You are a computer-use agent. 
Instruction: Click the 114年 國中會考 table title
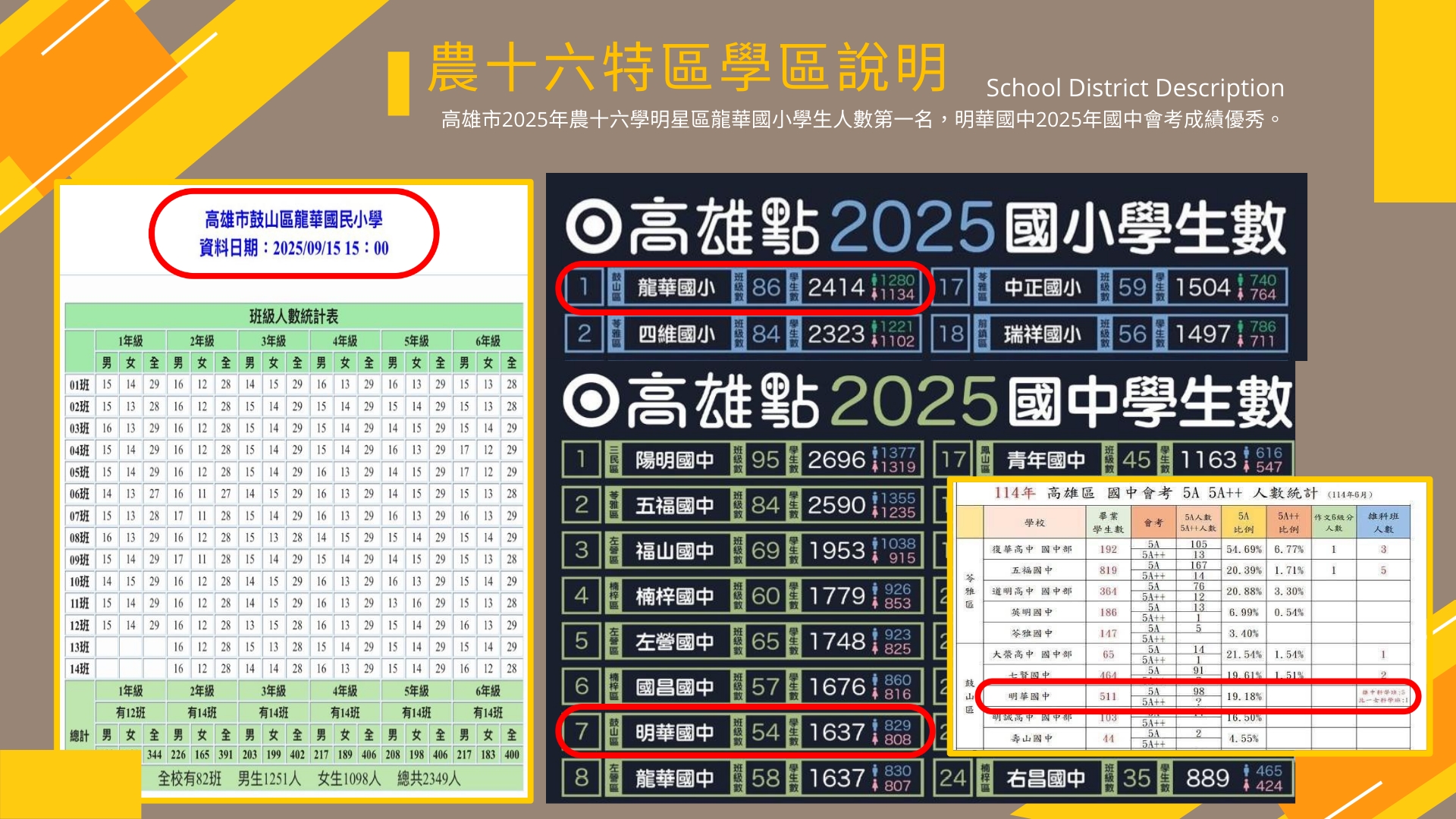pyautogui.click(x=1183, y=494)
